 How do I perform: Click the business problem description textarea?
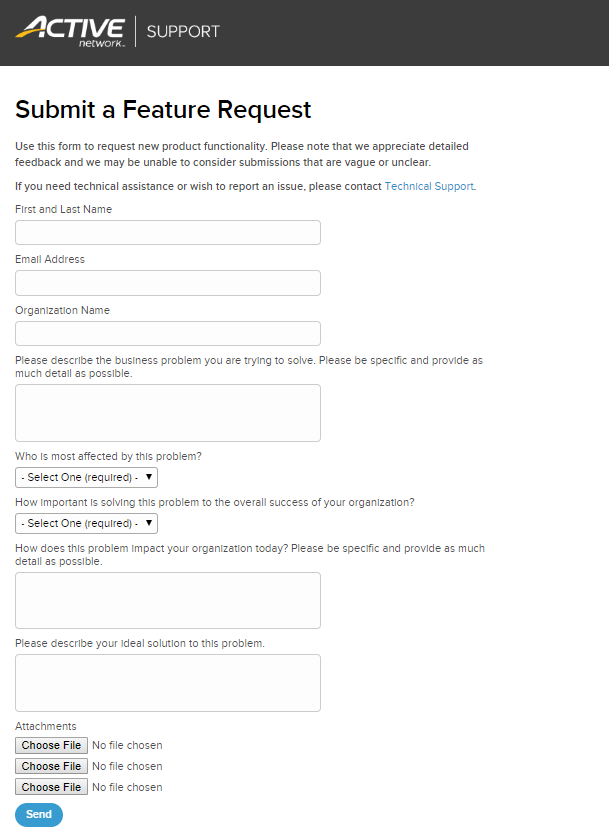click(x=168, y=413)
